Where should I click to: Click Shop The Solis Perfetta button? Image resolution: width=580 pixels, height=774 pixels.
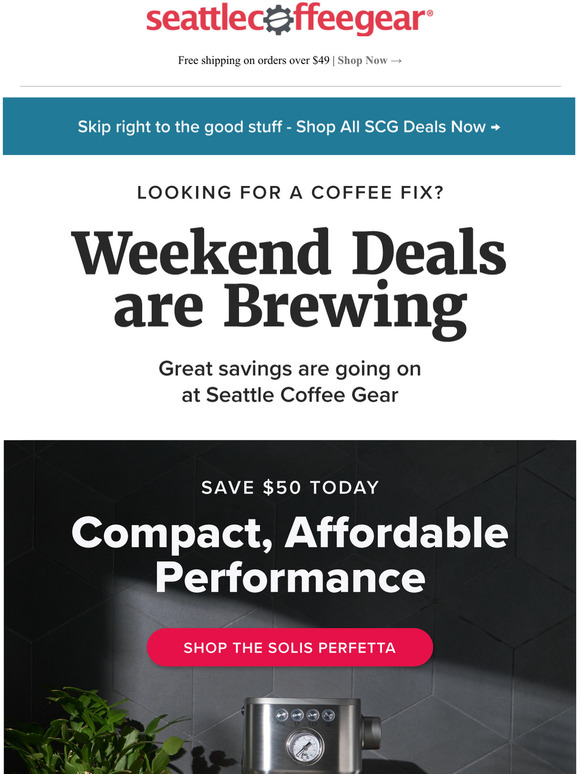(290, 647)
